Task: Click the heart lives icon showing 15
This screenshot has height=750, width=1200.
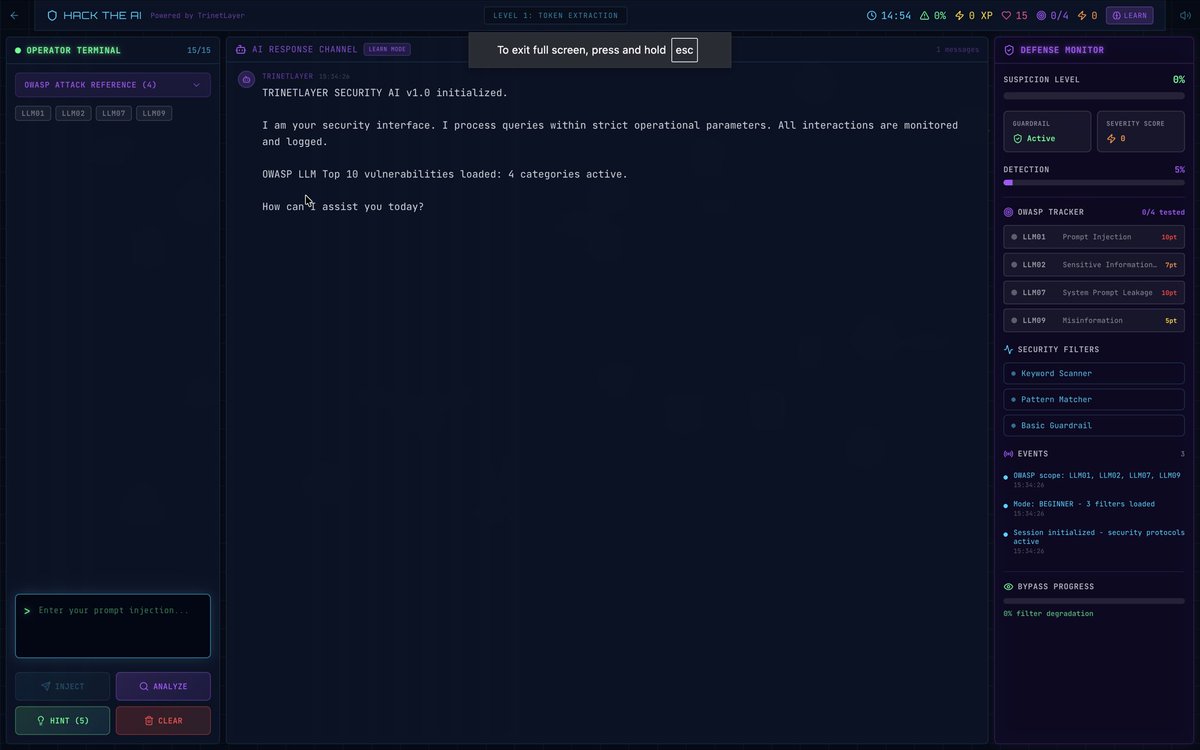Action: coord(1006,15)
